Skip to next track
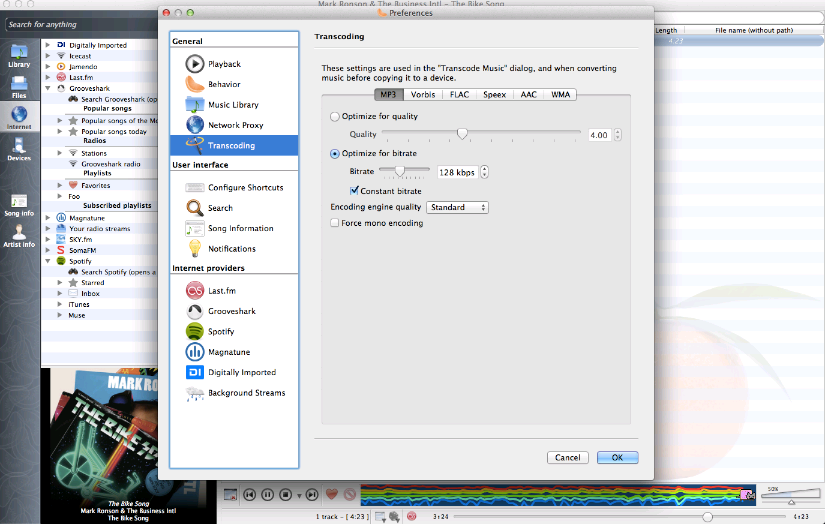 click(x=312, y=494)
